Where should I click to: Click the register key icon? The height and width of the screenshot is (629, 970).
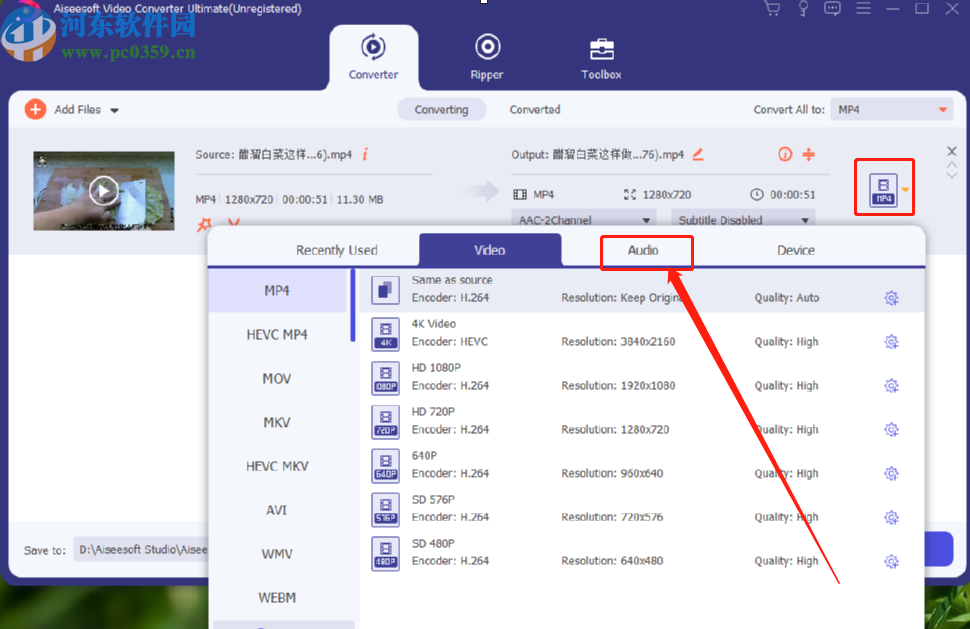(x=803, y=8)
